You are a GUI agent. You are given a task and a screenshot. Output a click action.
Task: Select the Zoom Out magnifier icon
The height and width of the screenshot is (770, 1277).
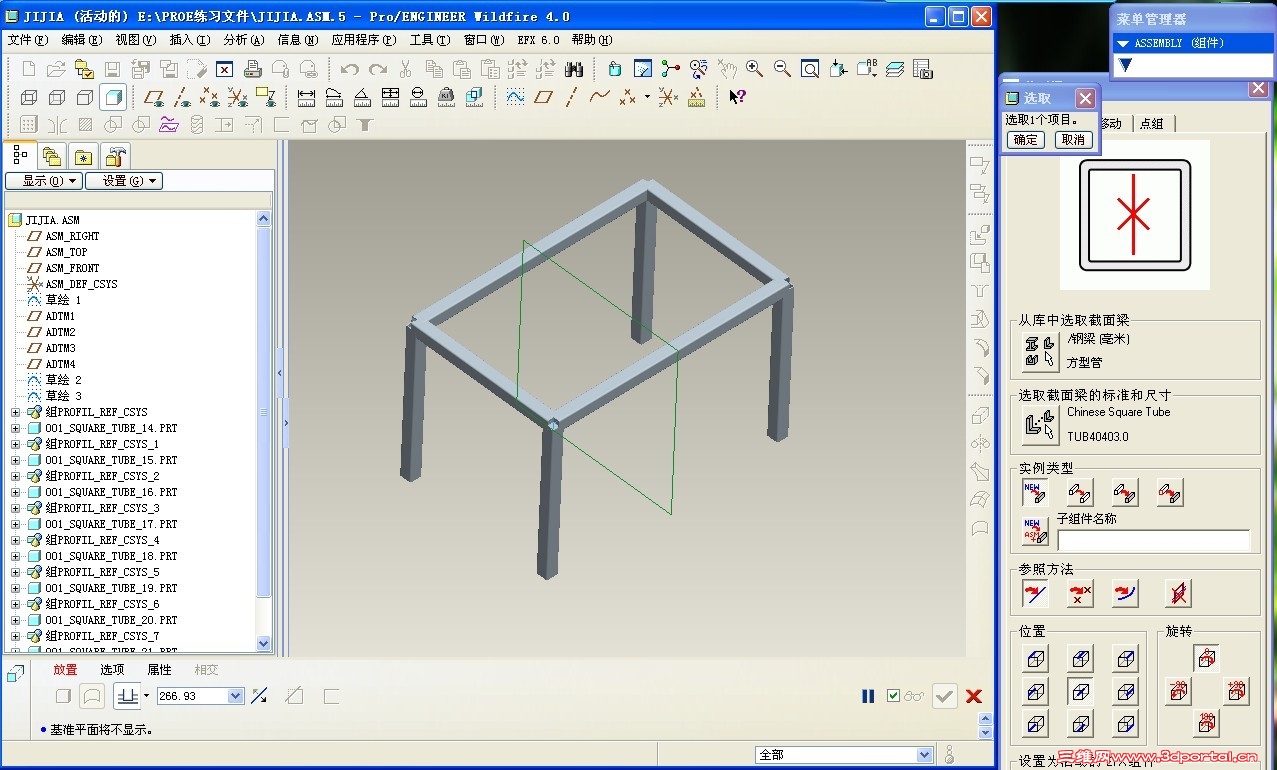[782, 69]
